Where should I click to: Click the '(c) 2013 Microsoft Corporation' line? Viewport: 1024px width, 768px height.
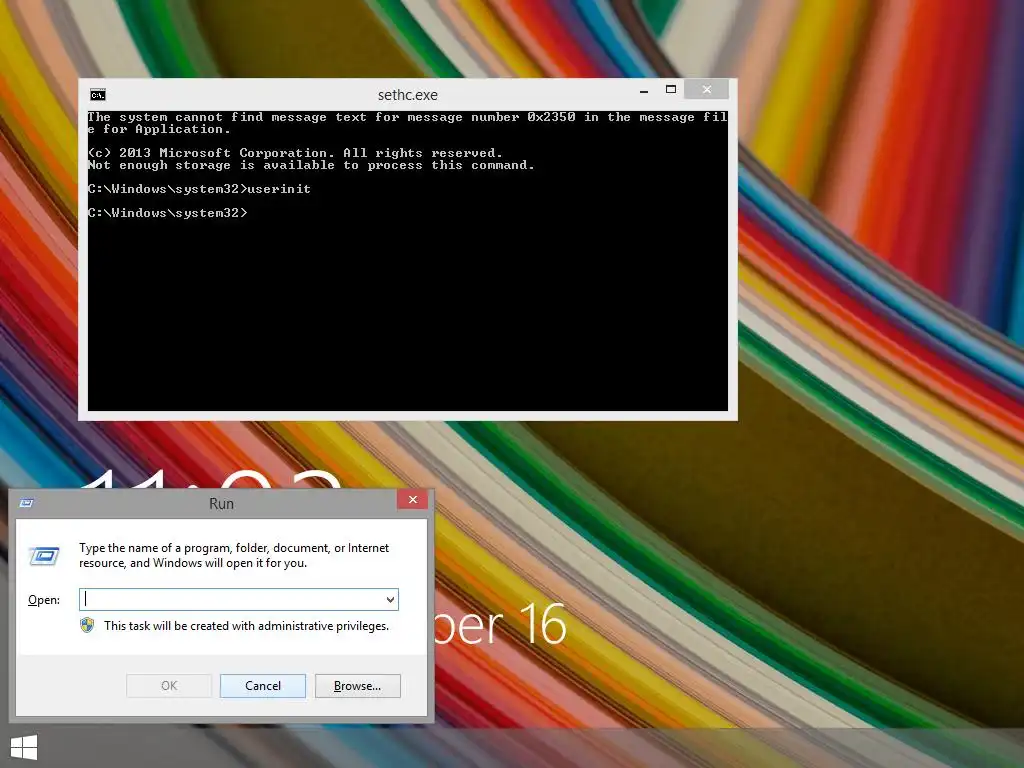click(295, 153)
